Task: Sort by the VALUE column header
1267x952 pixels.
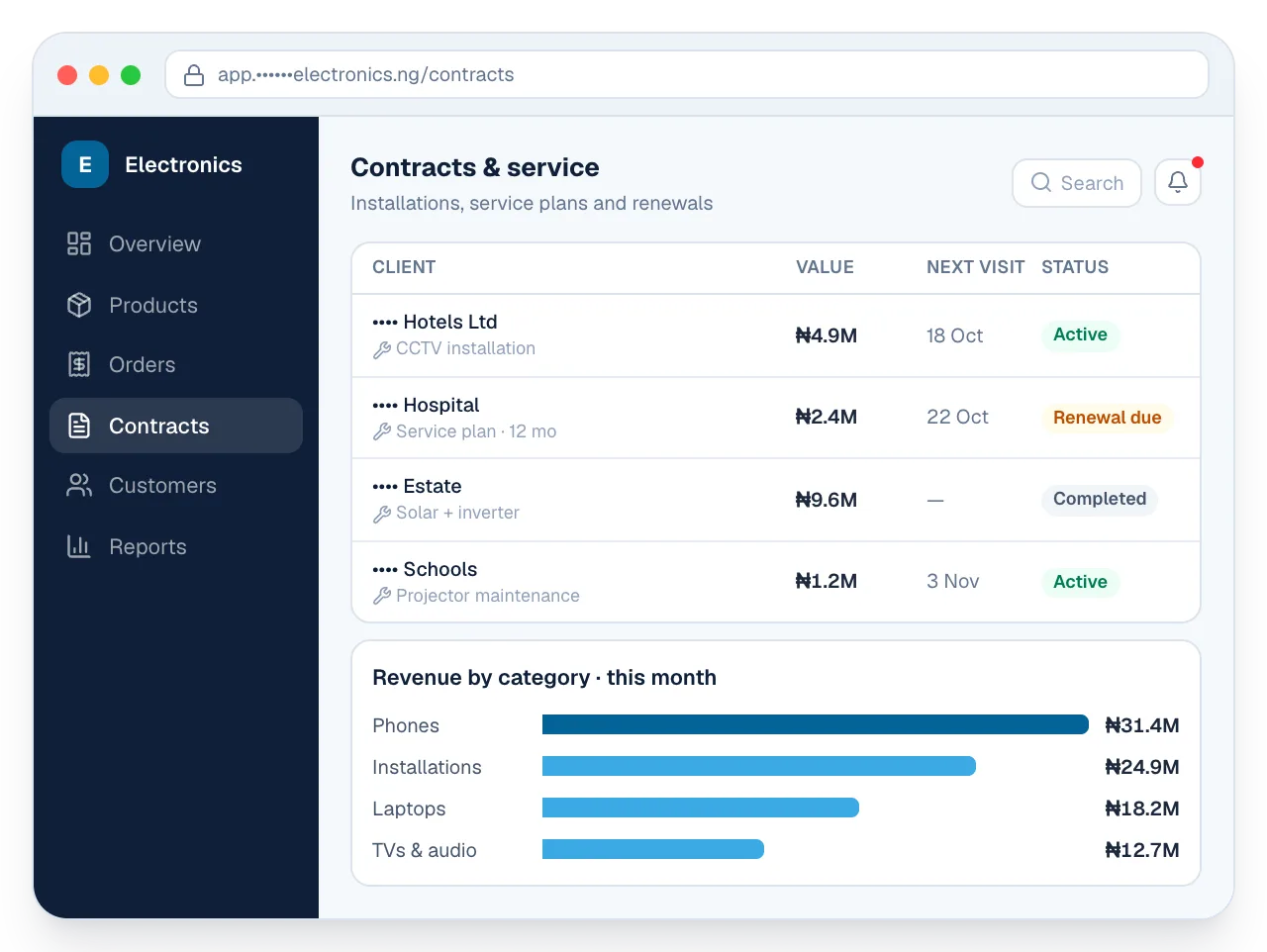Action: coord(825,267)
